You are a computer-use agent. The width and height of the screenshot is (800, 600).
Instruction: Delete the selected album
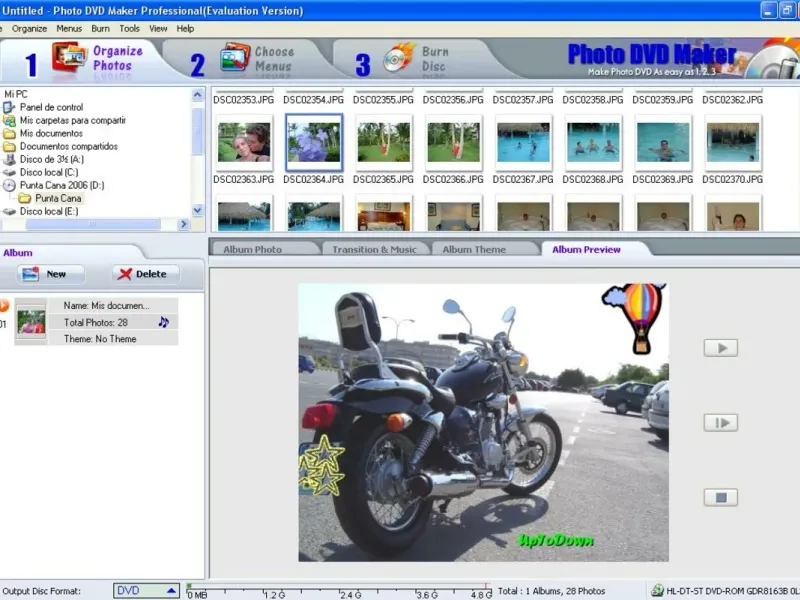point(145,274)
